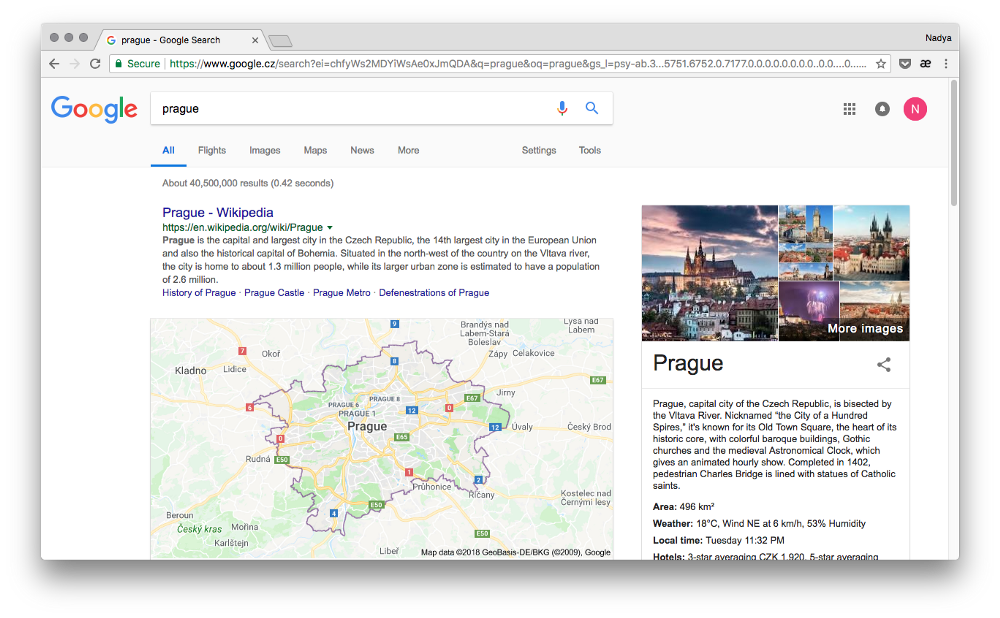Click the Weather label in knowledge panel

click(673, 524)
